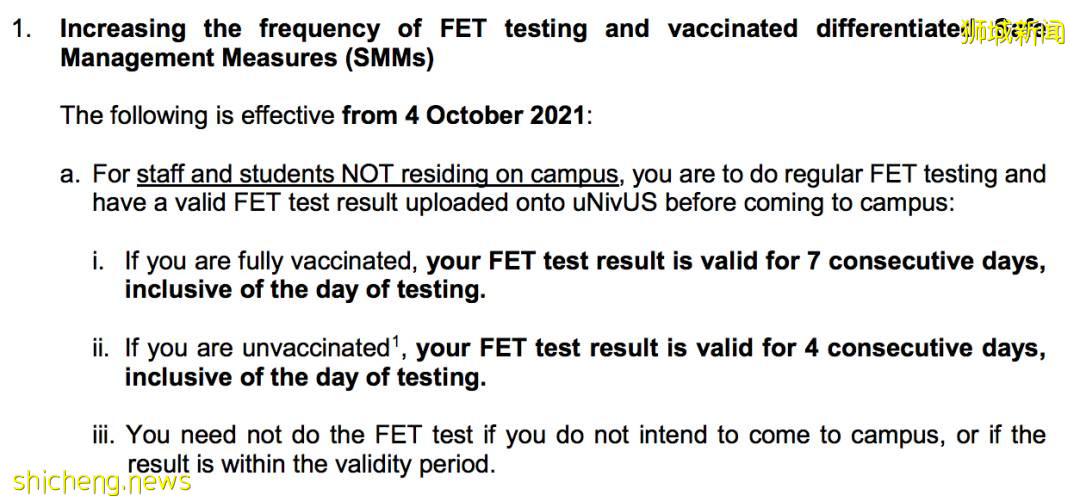Screen dimensions: 1080x501
Task: Click the sub-item marker "i."
Action: click(98, 262)
